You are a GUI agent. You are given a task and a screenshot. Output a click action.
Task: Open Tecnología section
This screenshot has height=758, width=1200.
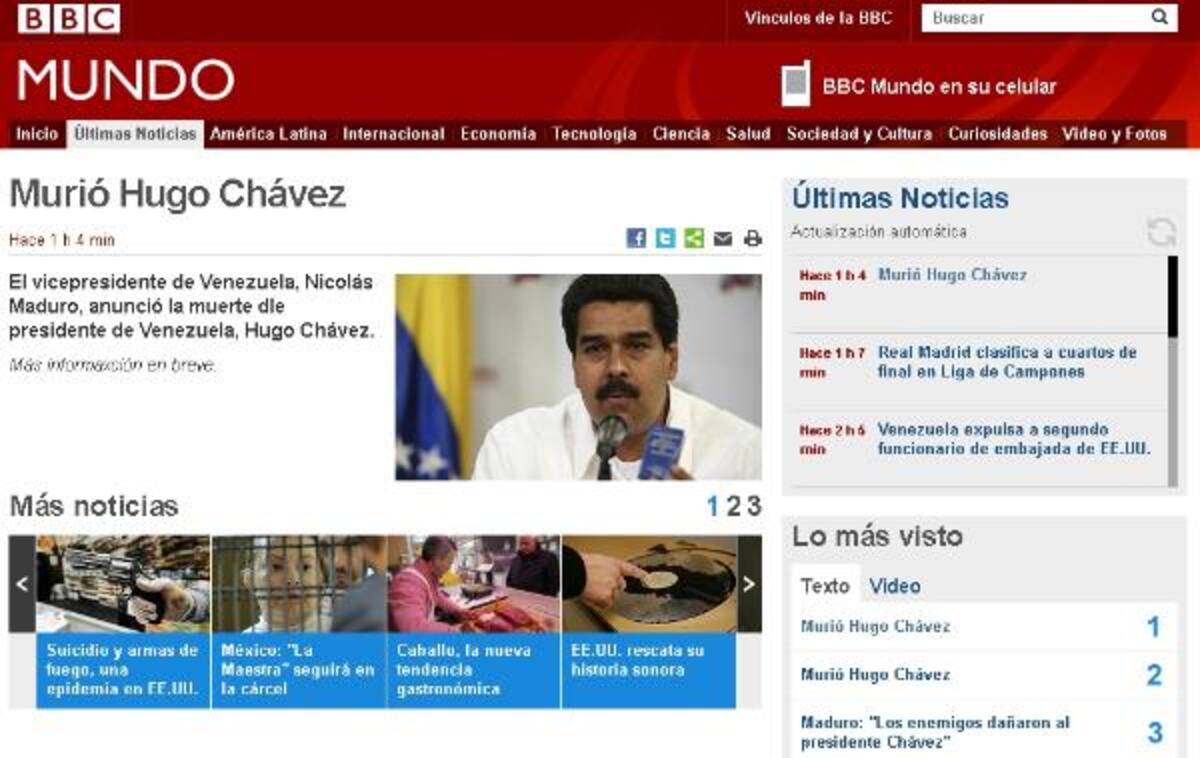(x=594, y=134)
